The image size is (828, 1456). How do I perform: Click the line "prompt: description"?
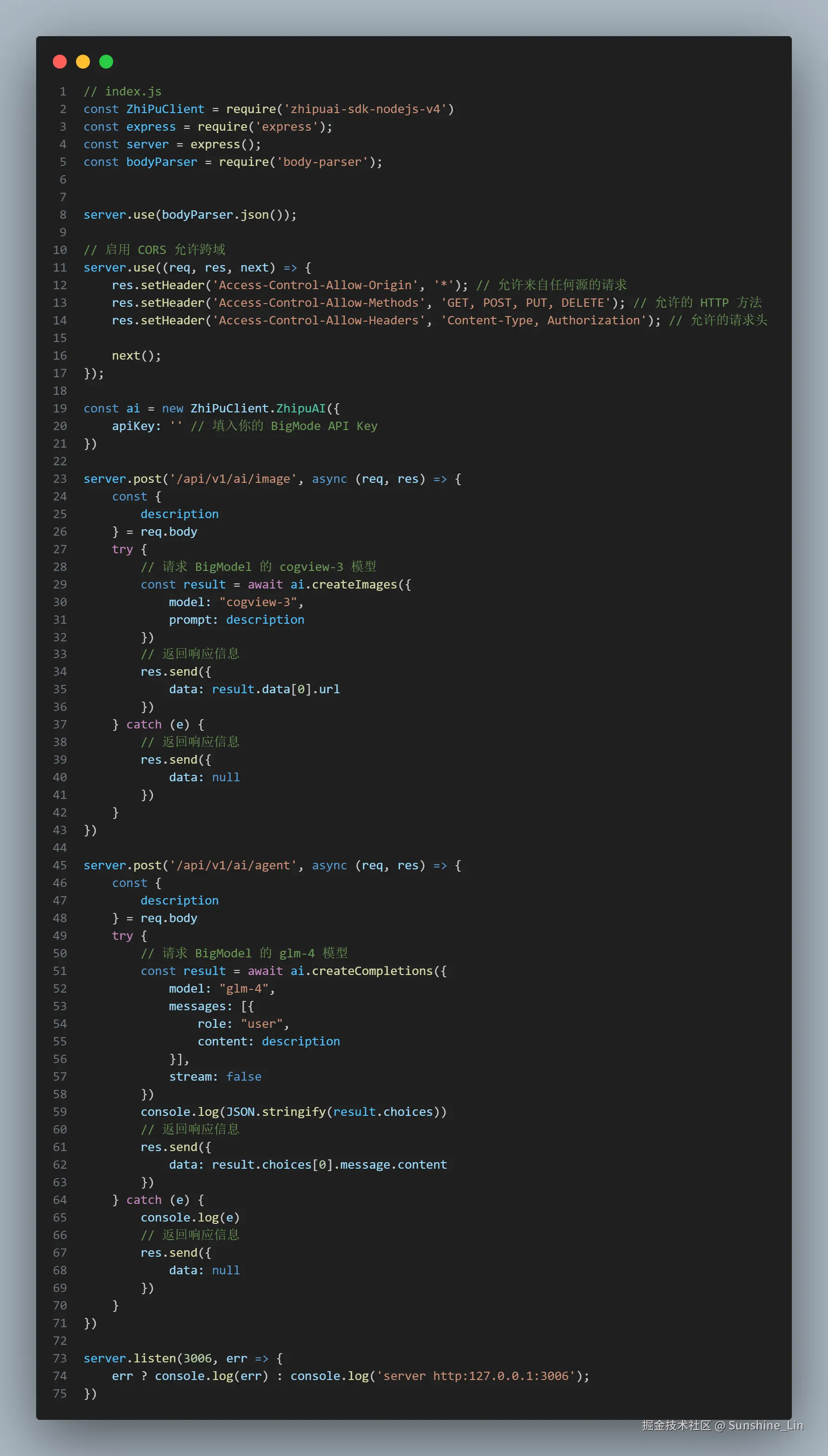(236, 620)
